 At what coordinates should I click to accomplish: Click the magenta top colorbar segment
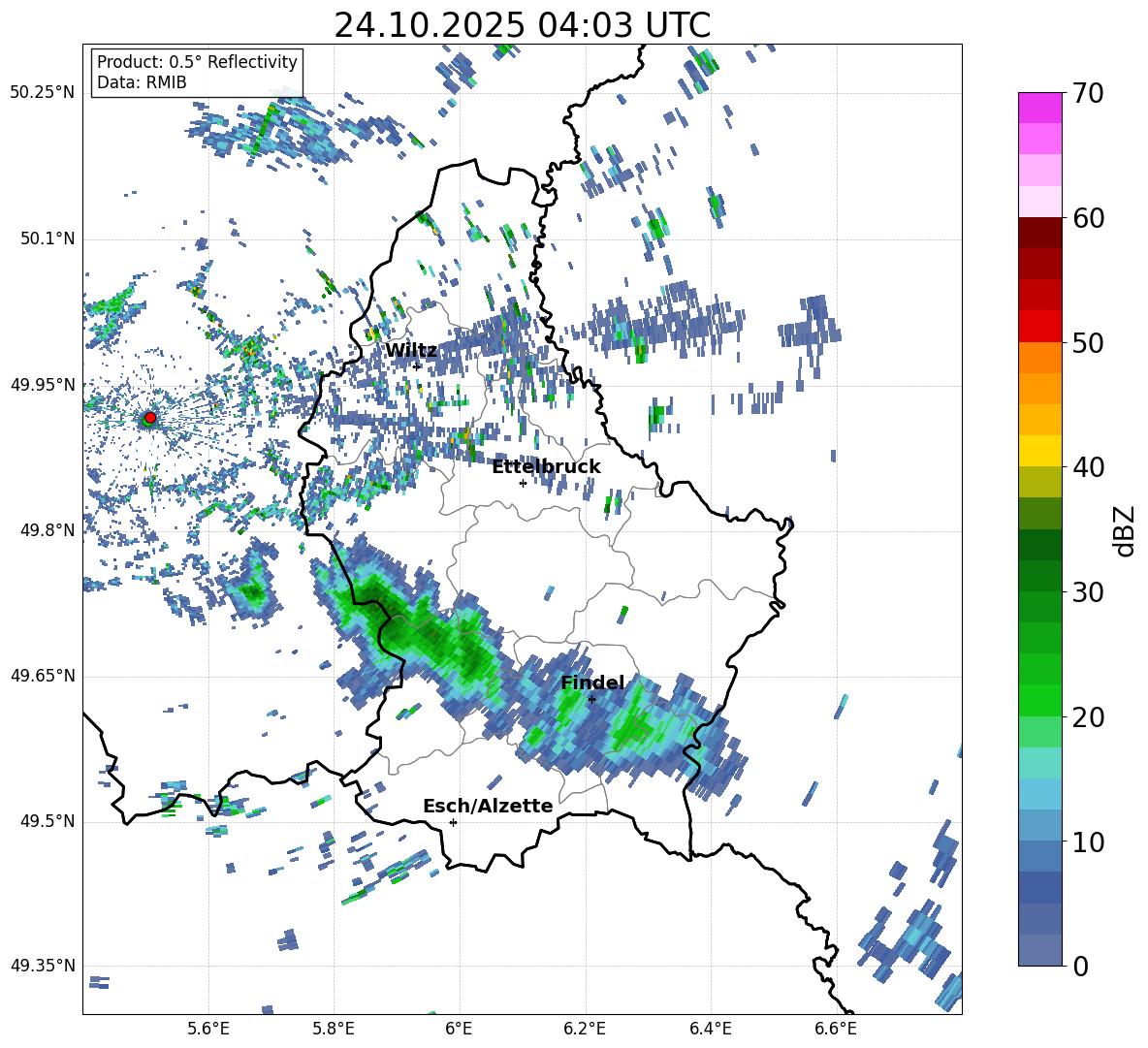1039,108
